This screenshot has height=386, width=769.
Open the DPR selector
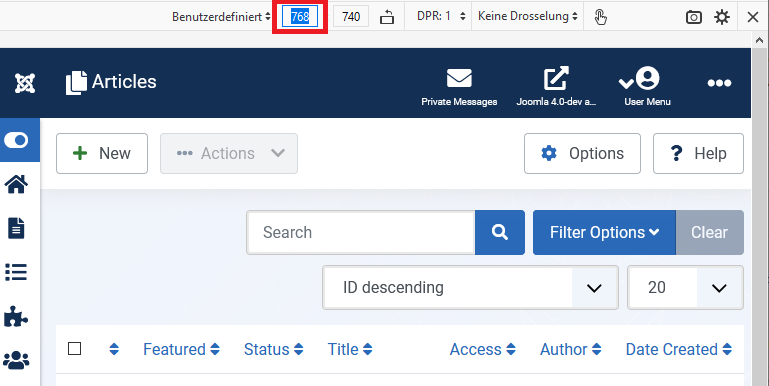(441, 16)
